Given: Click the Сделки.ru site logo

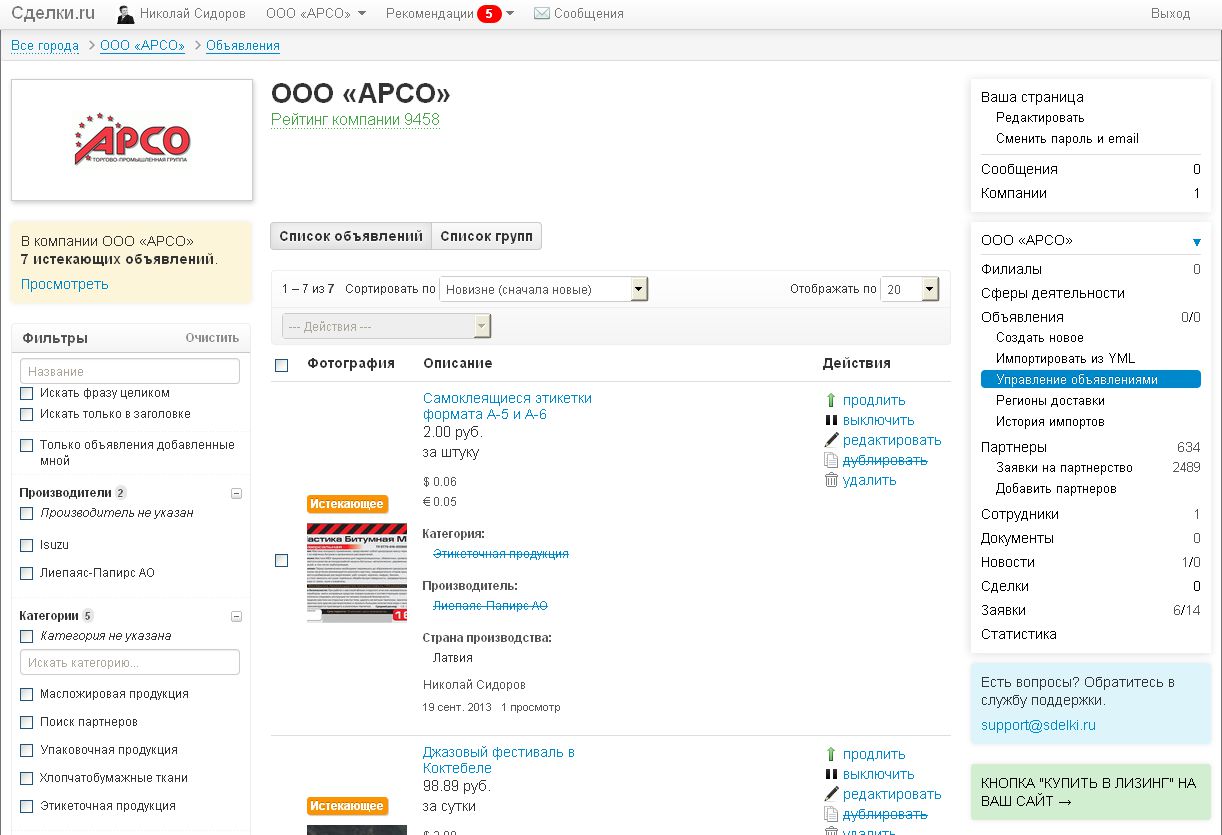Looking at the screenshot, I should pos(53,14).
